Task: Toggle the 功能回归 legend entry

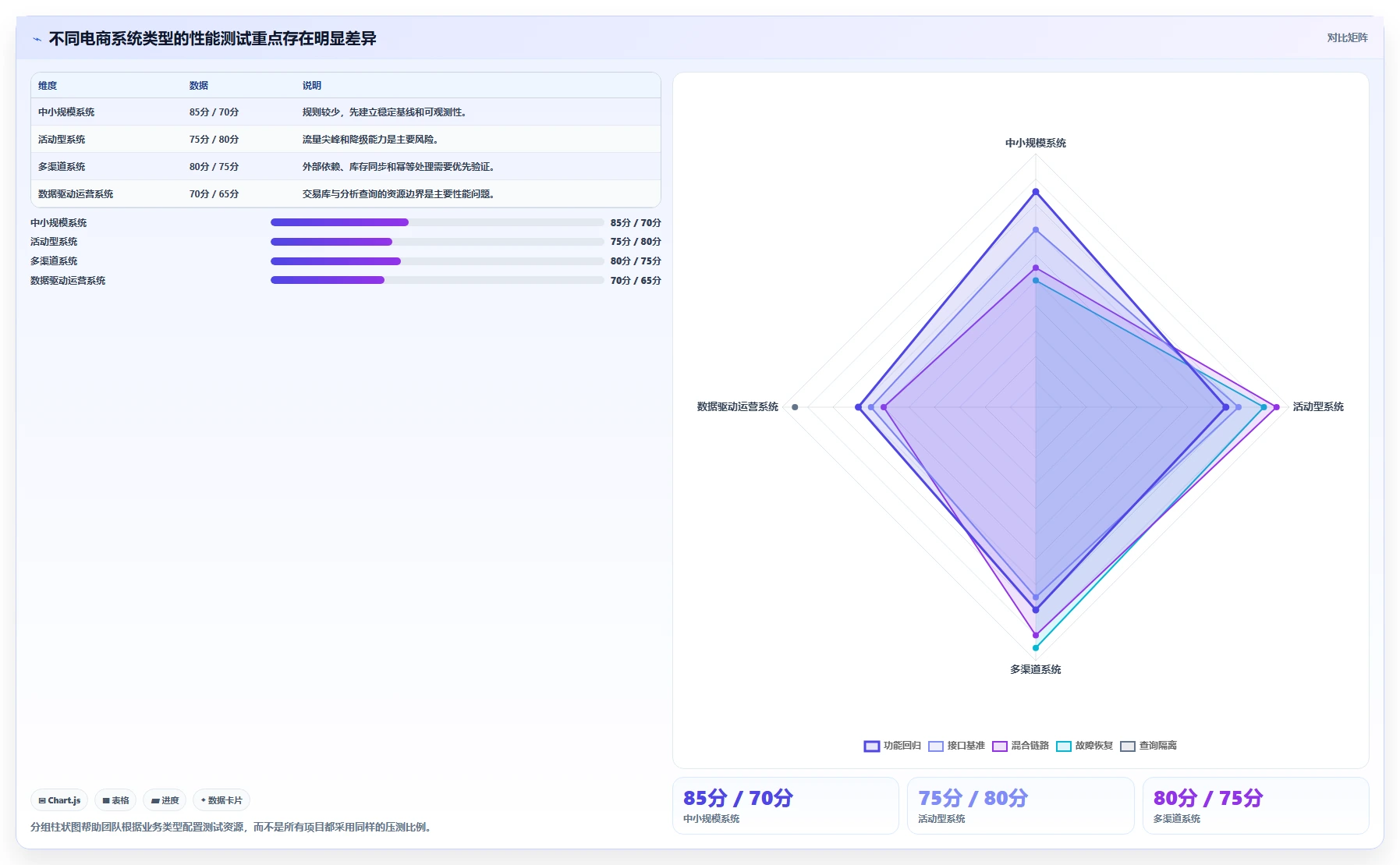Action: click(x=892, y=746)
